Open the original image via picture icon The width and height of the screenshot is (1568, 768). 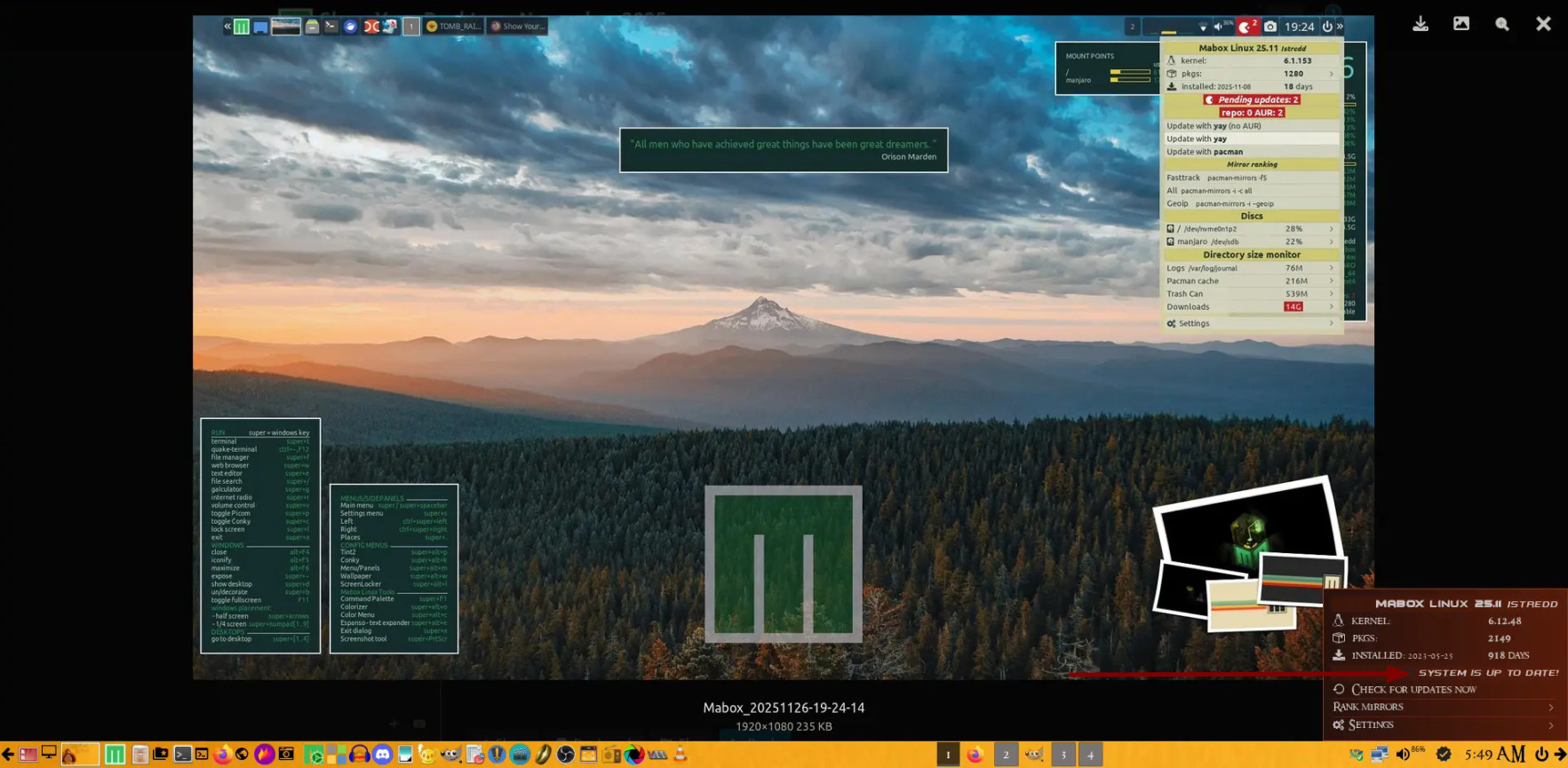pyautogui.click(x=1461, y=24)
